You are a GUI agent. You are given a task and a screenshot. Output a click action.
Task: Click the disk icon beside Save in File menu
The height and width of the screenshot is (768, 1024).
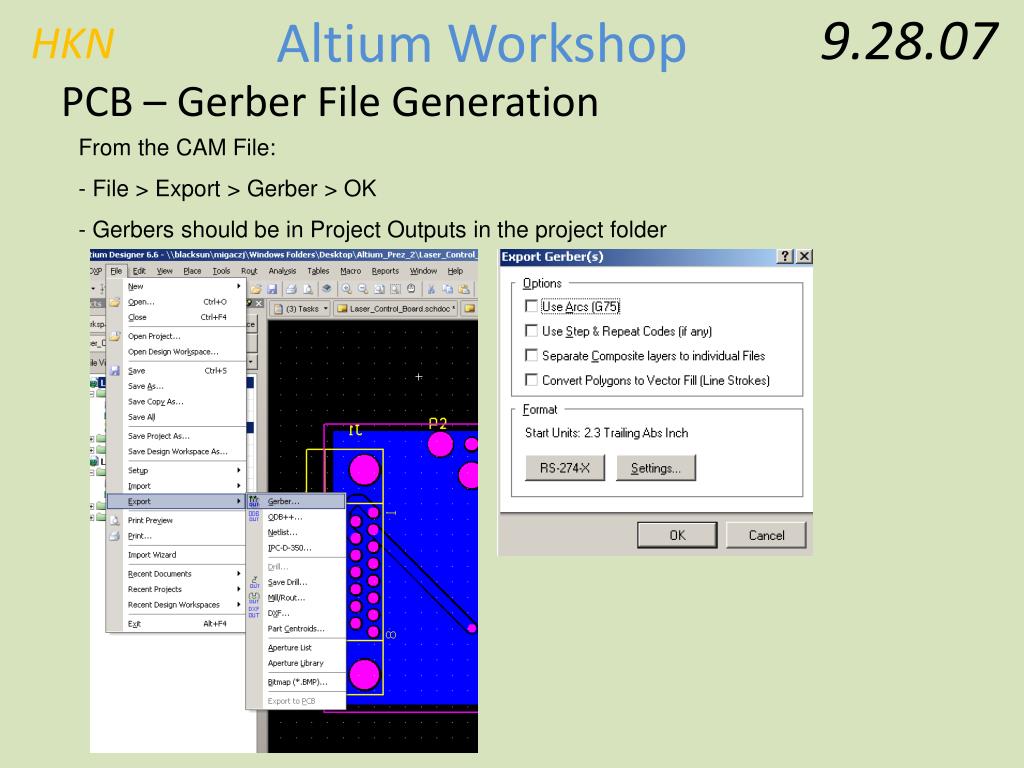coord(114,370)
